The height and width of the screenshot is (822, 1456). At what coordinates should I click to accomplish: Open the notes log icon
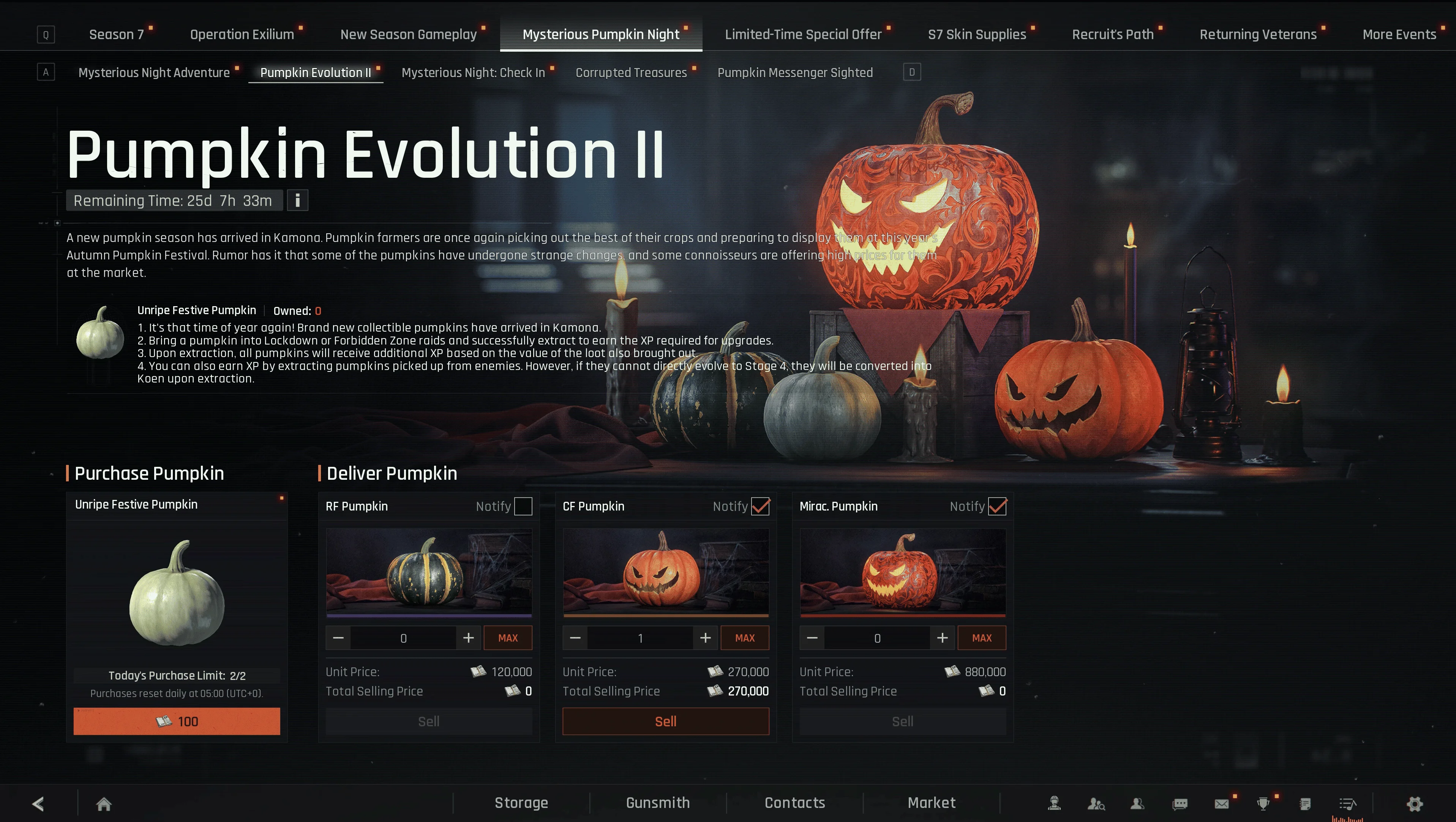click(1305, 803)
